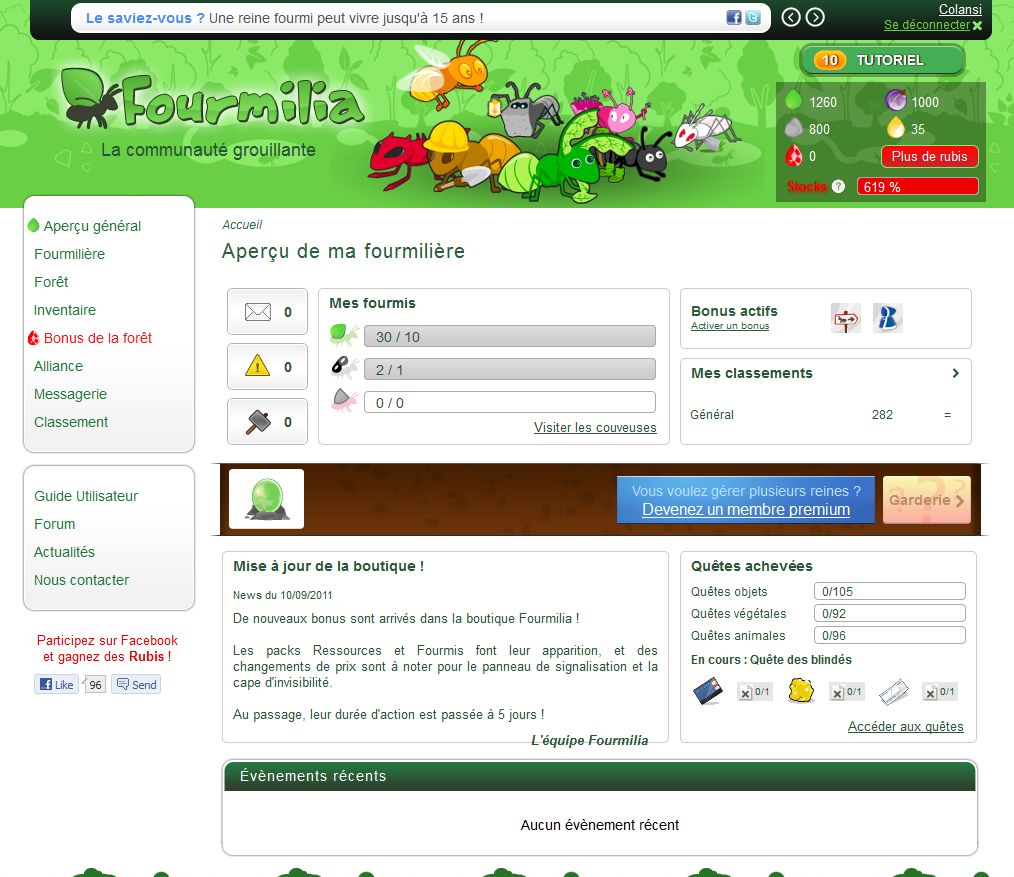Click the grey stone resource icon

point(793,128)
